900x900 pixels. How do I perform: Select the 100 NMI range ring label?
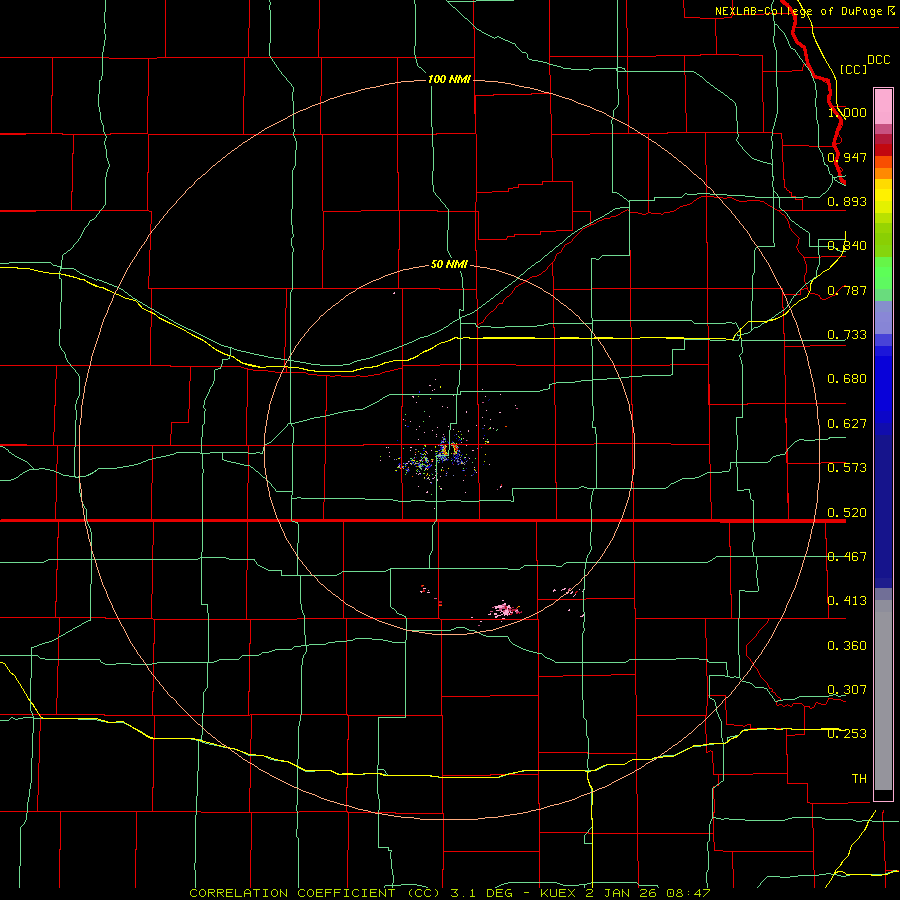[x=449, y=79]
